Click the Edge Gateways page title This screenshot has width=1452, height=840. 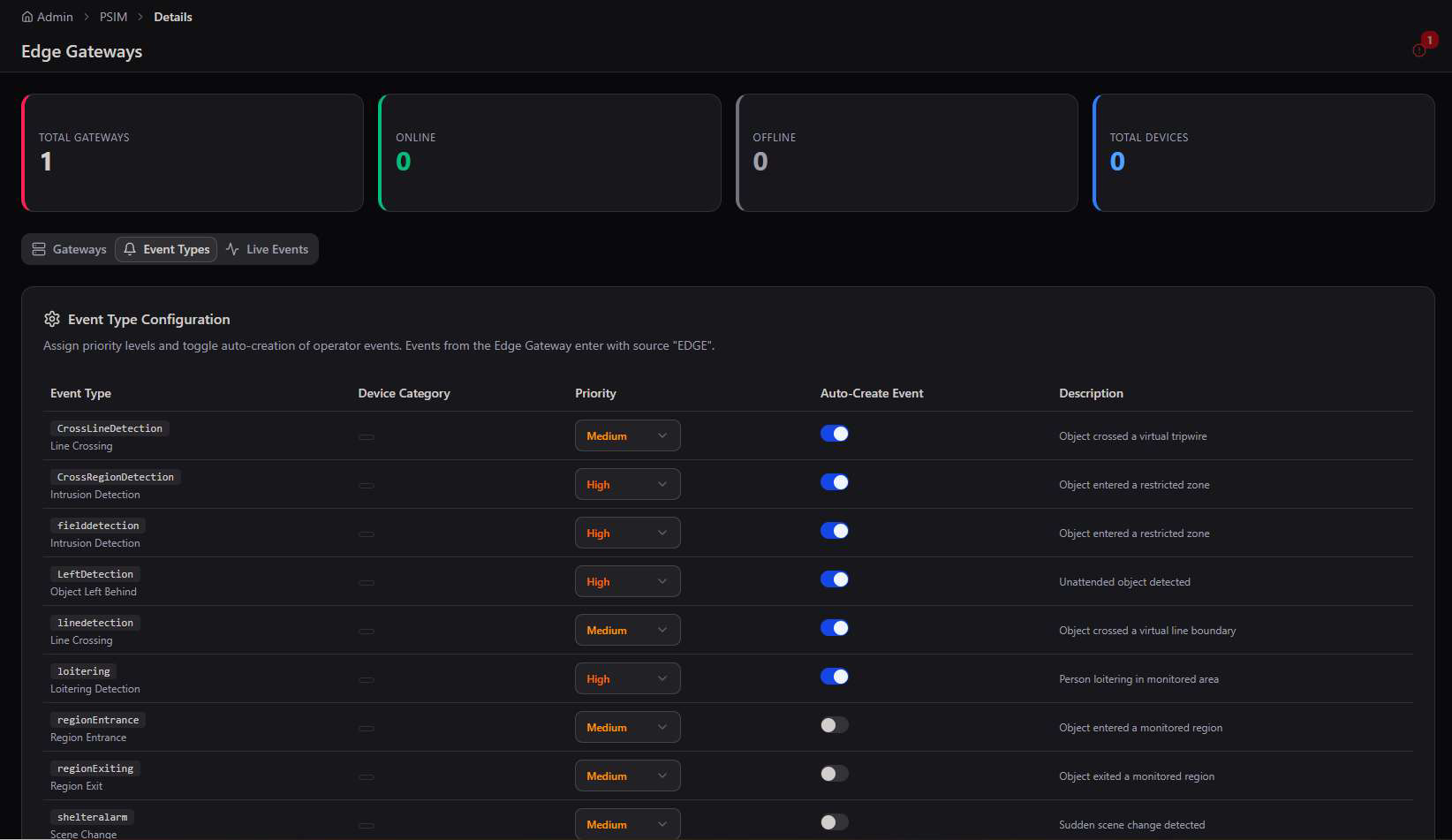[81, 51]
